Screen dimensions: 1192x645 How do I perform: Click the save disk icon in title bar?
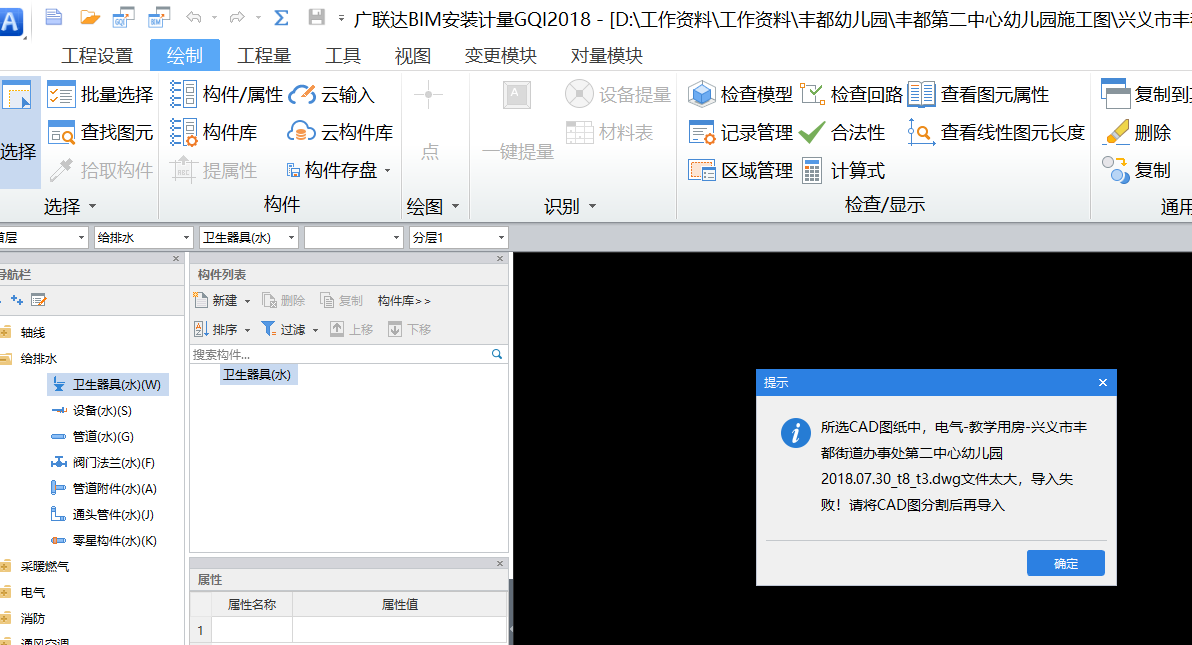(316, 17)
